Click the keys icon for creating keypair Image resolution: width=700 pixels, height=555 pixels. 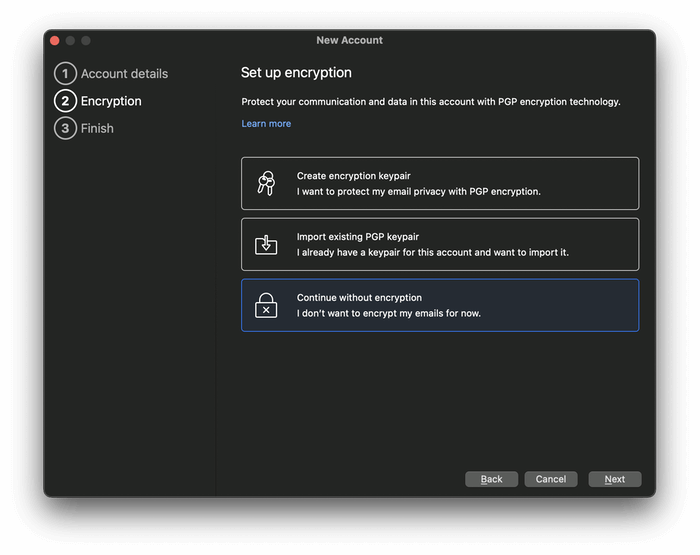tap(265, 183)
